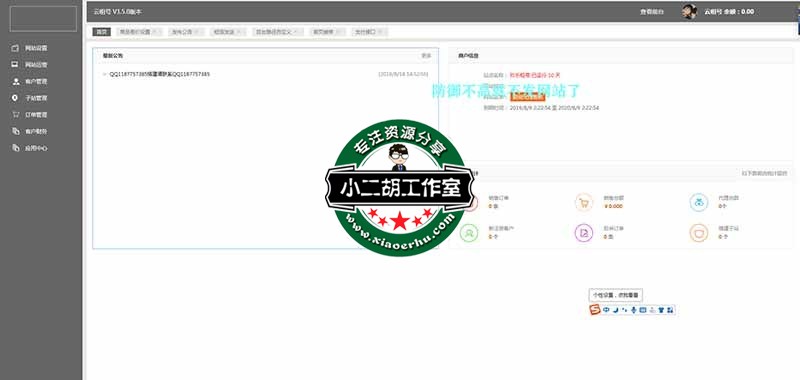Click the purple refund order document icon

click(584, 233)
